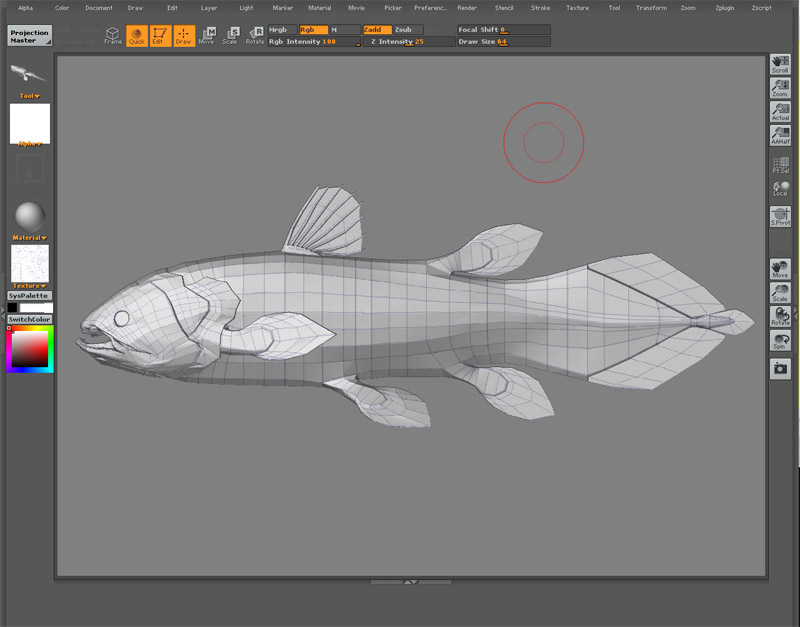The width and height of the screenshot is (800, 627).
Task: Expand the Tool dropdown
Action: 29,96
